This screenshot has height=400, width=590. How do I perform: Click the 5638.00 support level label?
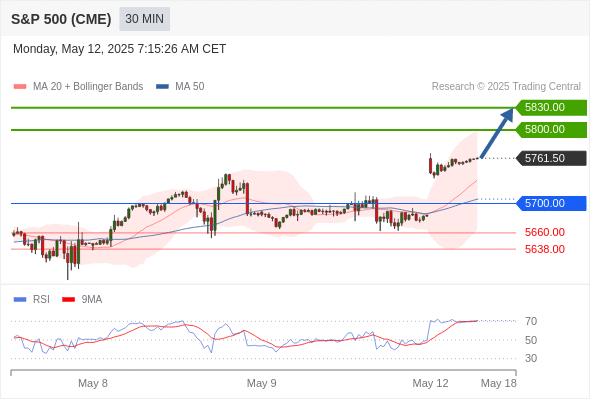[545, 249]
